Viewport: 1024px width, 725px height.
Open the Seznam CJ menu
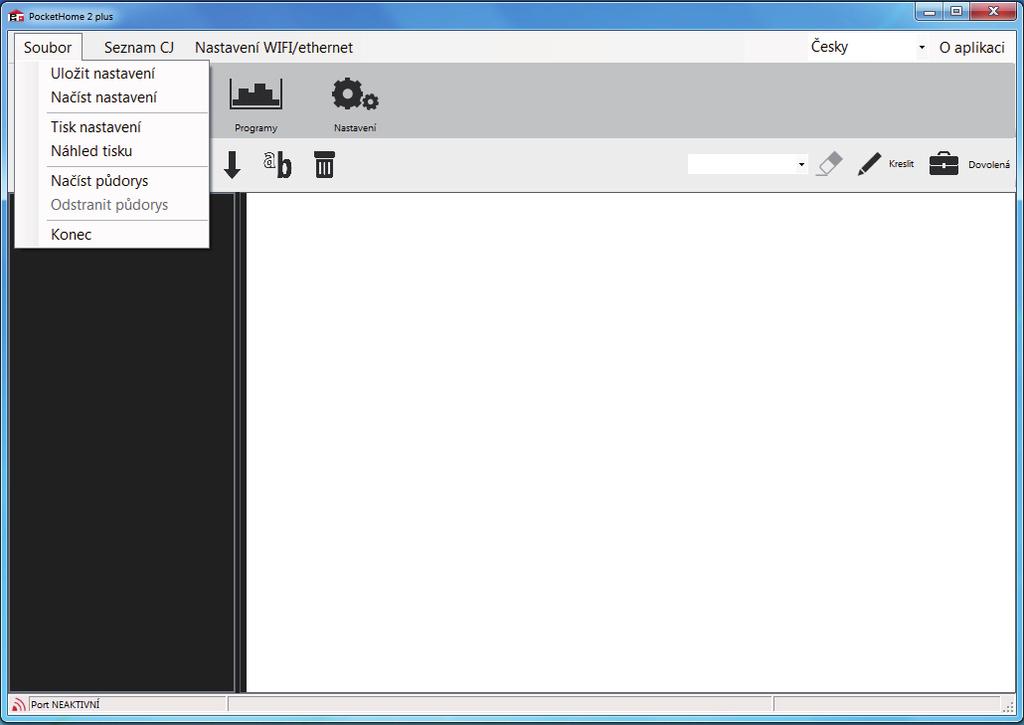pos(138,48)
